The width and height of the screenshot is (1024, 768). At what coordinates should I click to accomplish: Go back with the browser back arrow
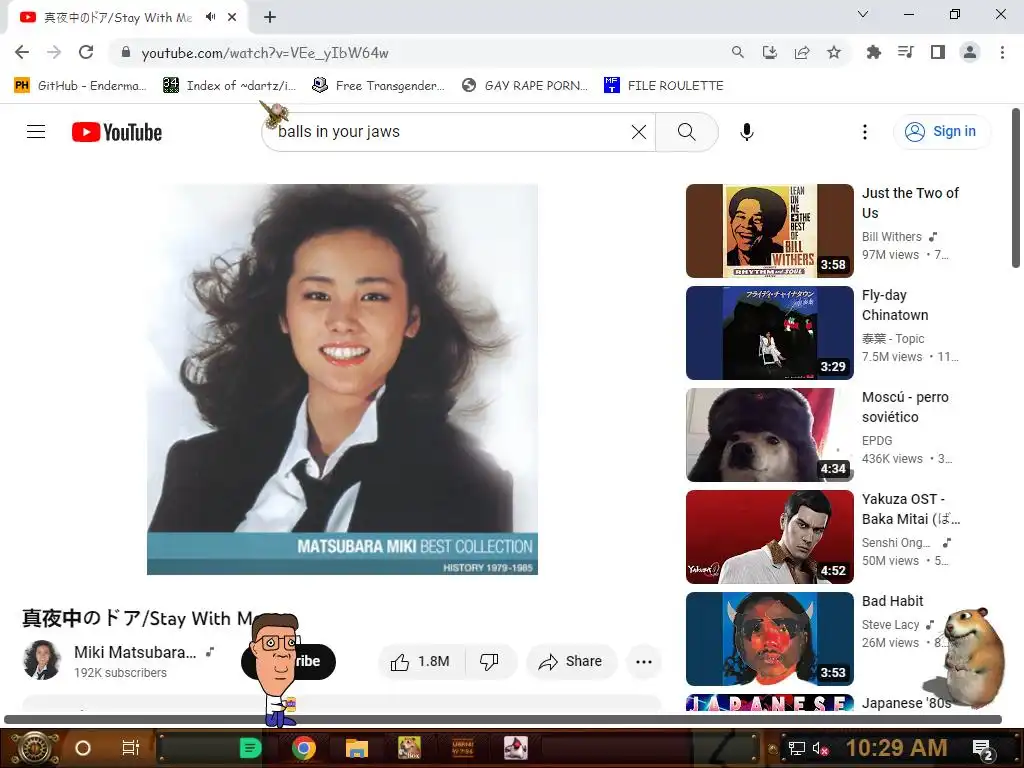[x=22, y=52]
